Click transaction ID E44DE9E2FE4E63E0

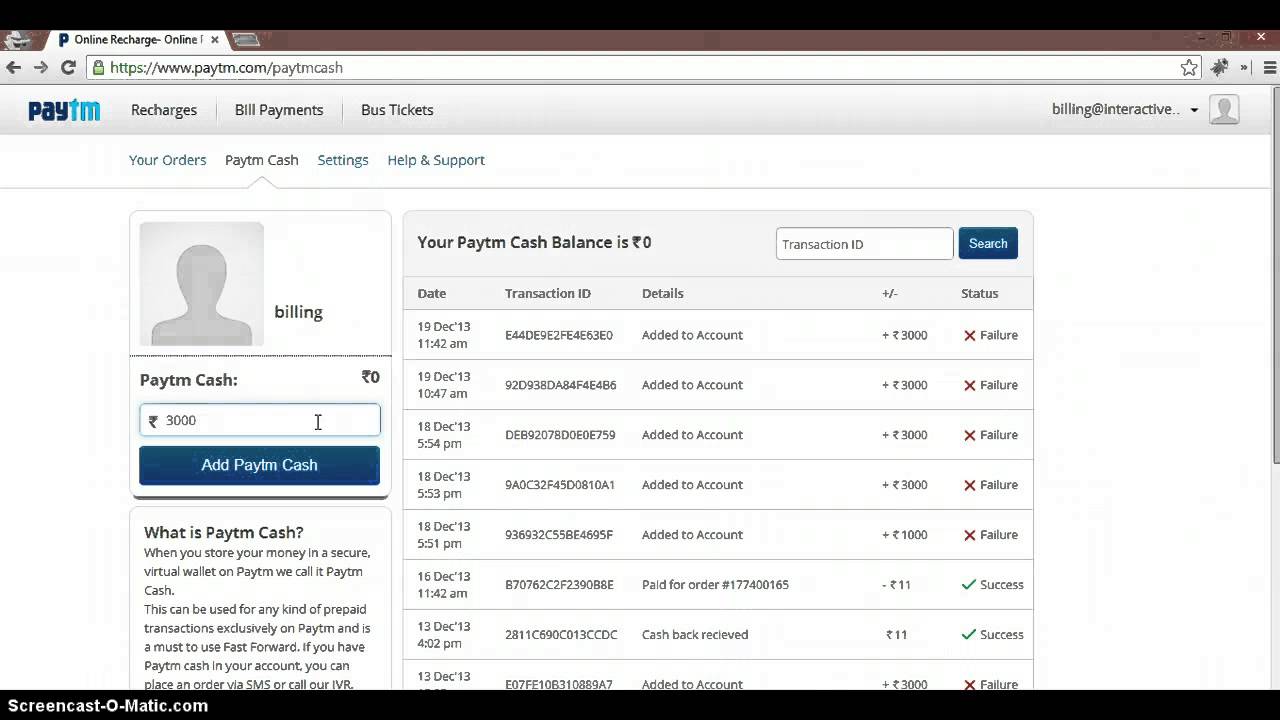coord(559,335)
